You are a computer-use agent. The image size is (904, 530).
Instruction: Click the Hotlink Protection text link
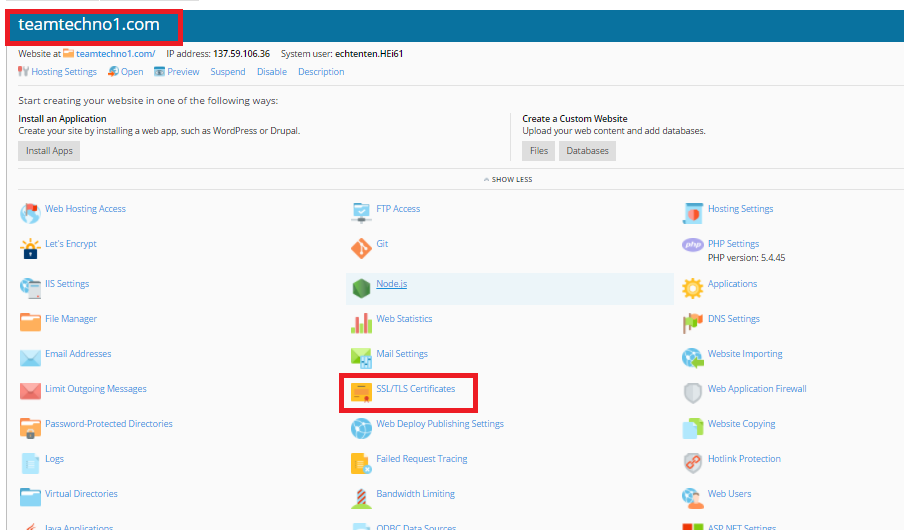pos(744,459)
